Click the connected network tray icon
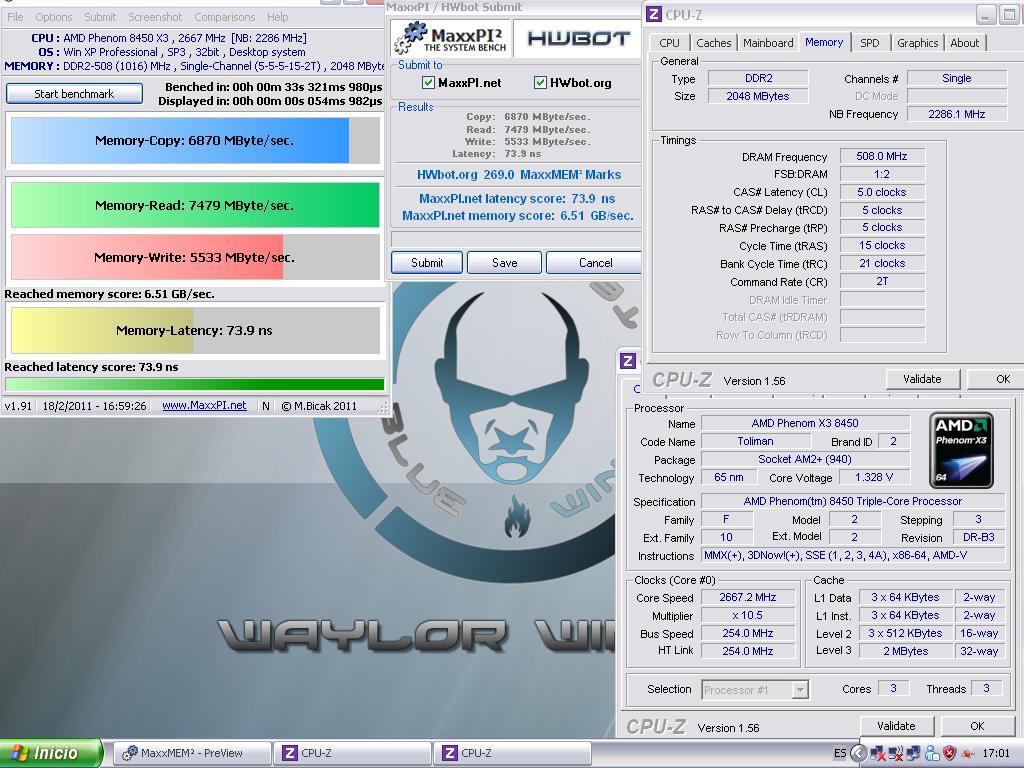This screenshot has width=1024, height=768. pyautogui.click(x=914, y=754)
